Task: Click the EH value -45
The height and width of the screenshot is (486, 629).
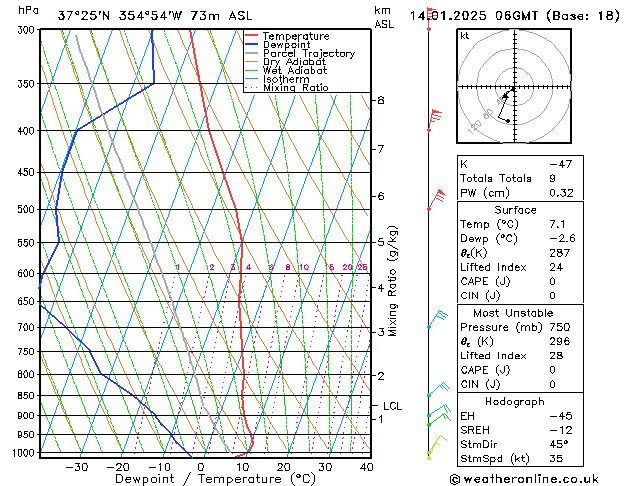Action: click(560, 416)
